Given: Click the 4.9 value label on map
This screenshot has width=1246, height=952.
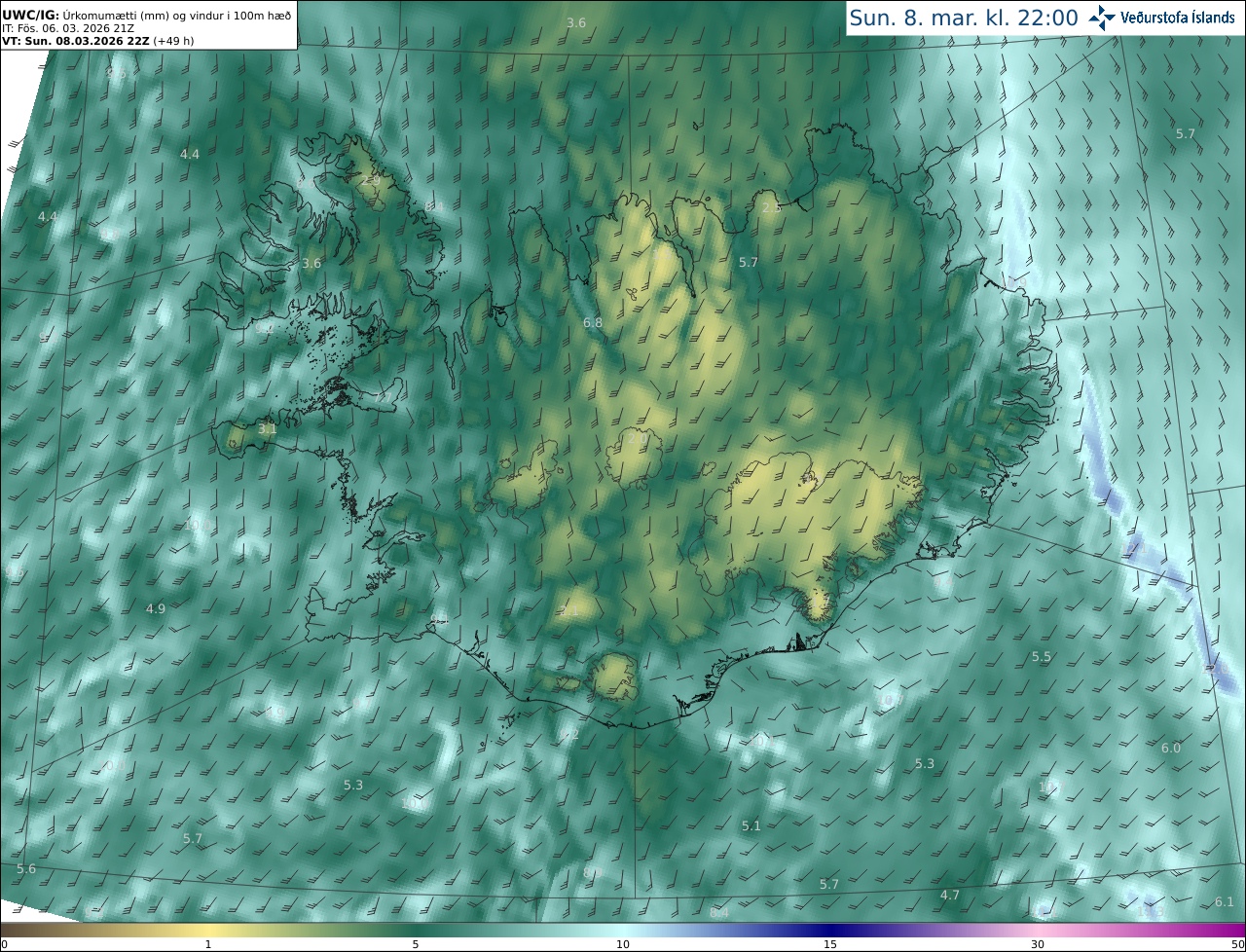Looking at the screenshot, I should (156, 609).
